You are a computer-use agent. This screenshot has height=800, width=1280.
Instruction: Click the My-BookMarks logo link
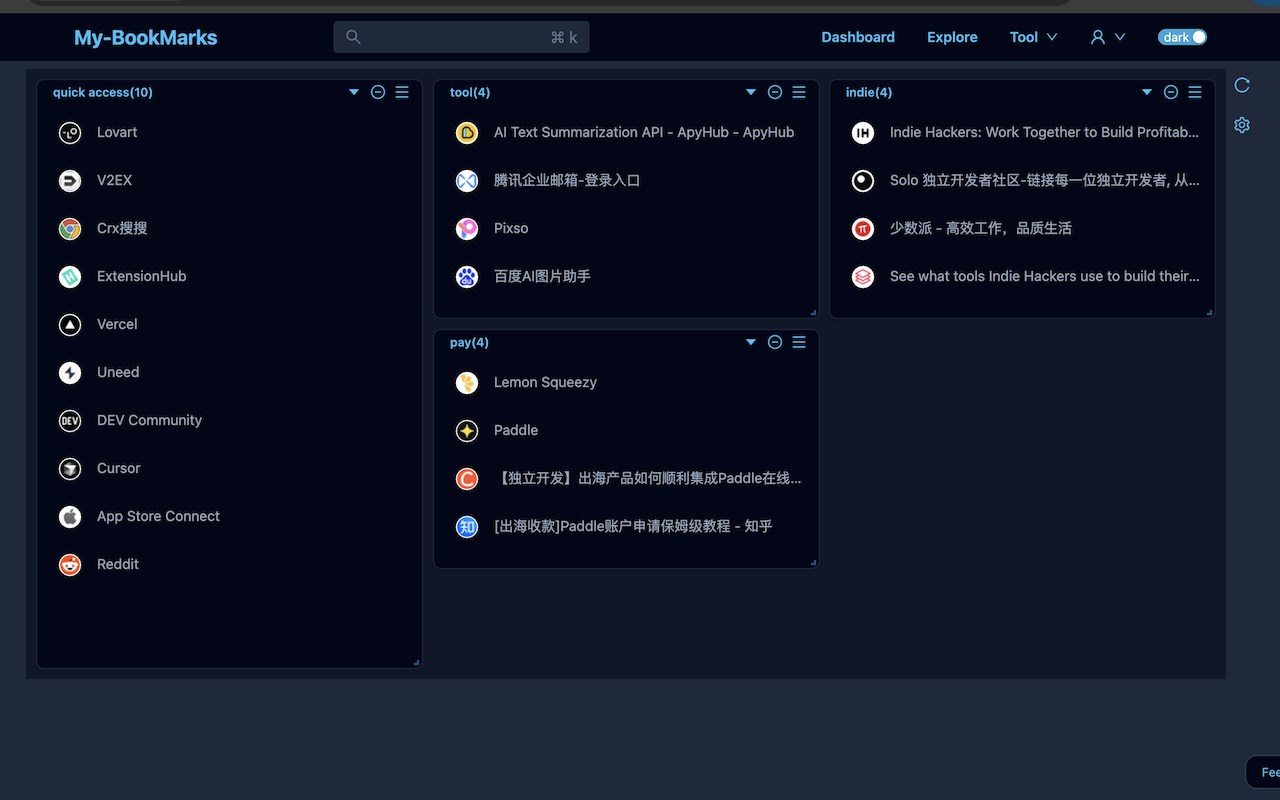(146, 38)
